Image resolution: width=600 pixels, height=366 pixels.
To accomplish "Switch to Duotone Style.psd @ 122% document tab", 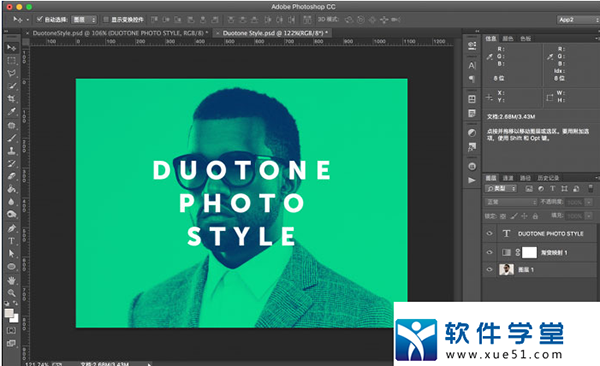I will point(272,33).
